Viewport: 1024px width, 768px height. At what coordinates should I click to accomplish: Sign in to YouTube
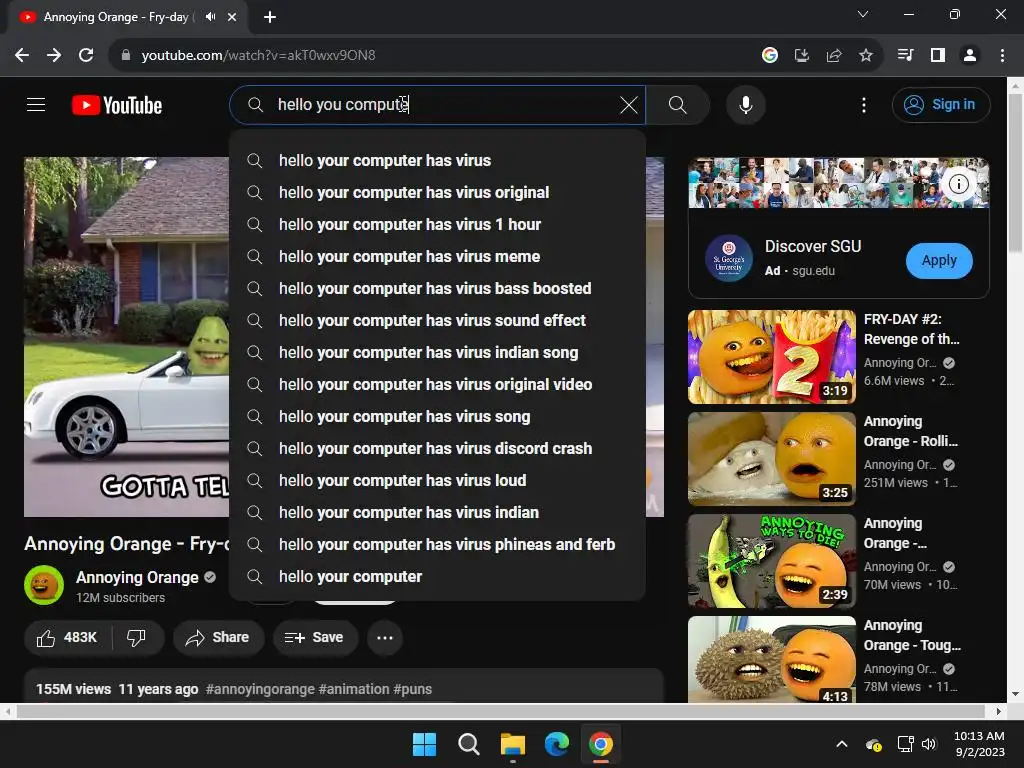[940, 104]
